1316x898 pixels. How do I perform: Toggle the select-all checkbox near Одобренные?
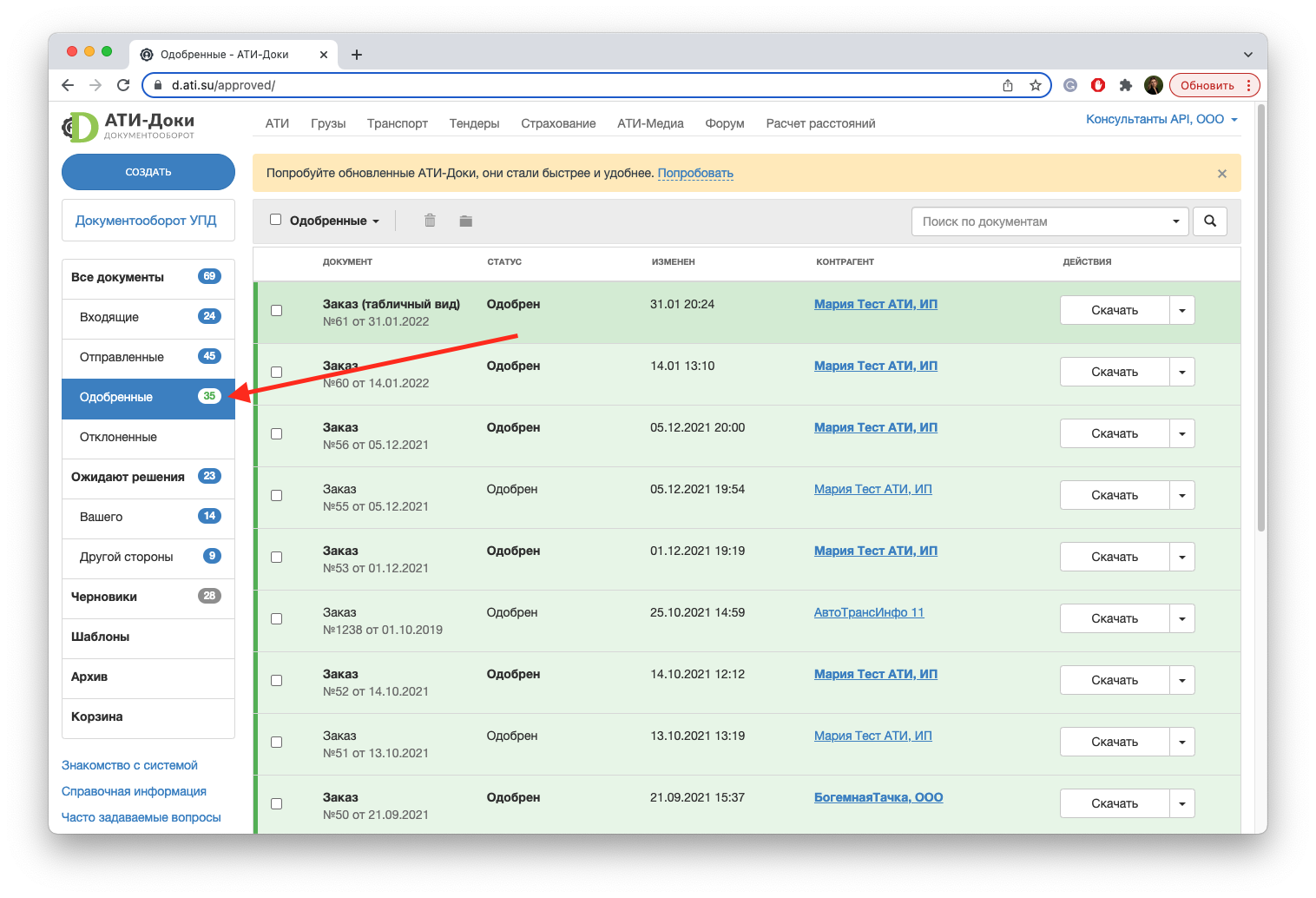(276, 220)
